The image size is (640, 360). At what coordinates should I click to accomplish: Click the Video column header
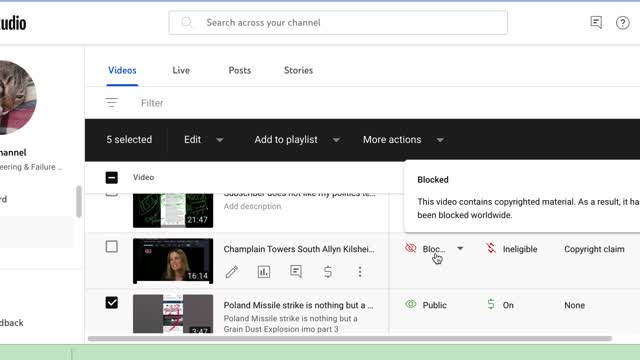[143, 177]
